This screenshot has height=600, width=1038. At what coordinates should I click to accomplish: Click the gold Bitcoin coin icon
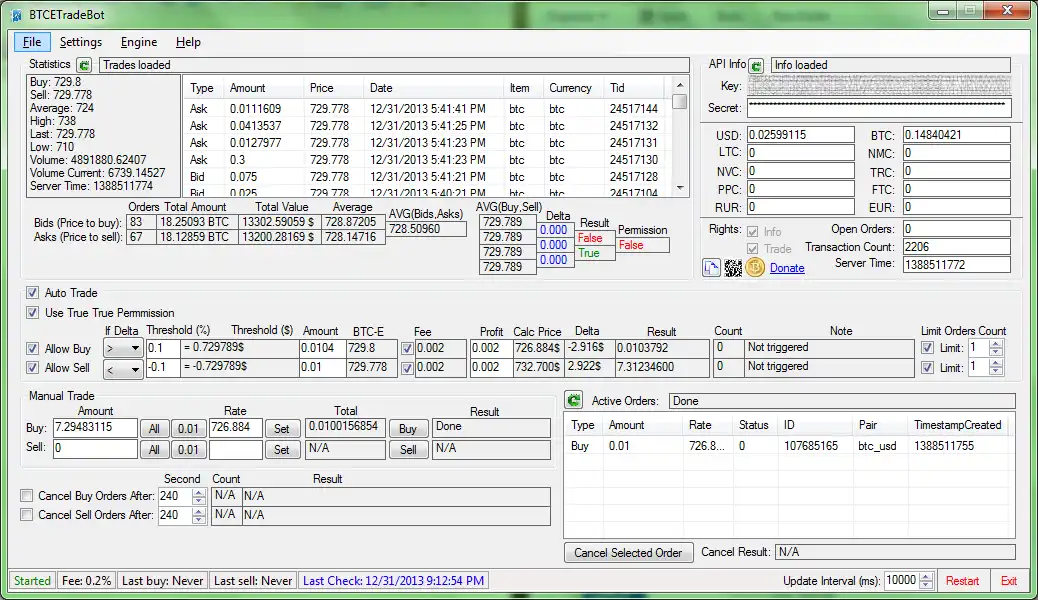point(755,268)
